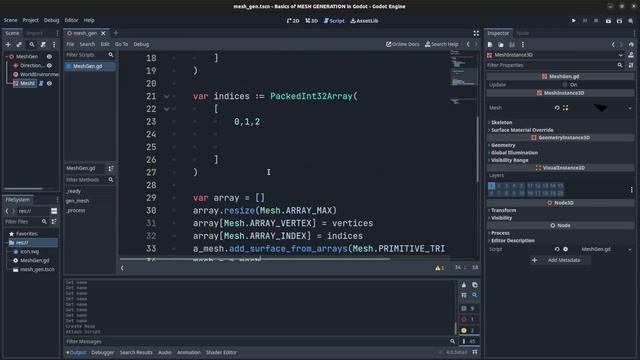Expand the Process section
Viewport: 640px width, 360px height.
pyautogui.click(x=500, y=233)
